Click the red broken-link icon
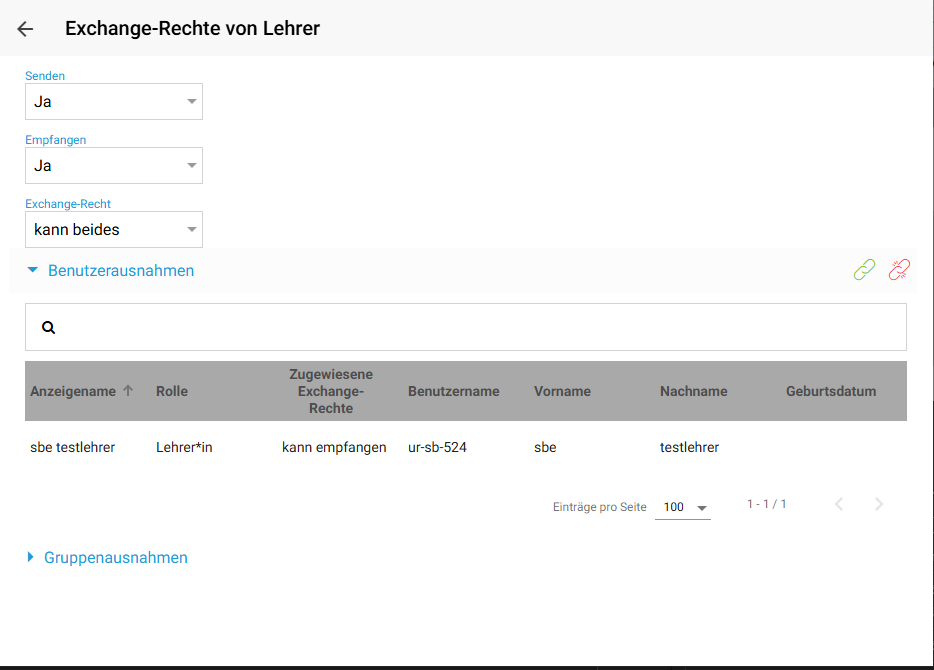 point(899,270)
